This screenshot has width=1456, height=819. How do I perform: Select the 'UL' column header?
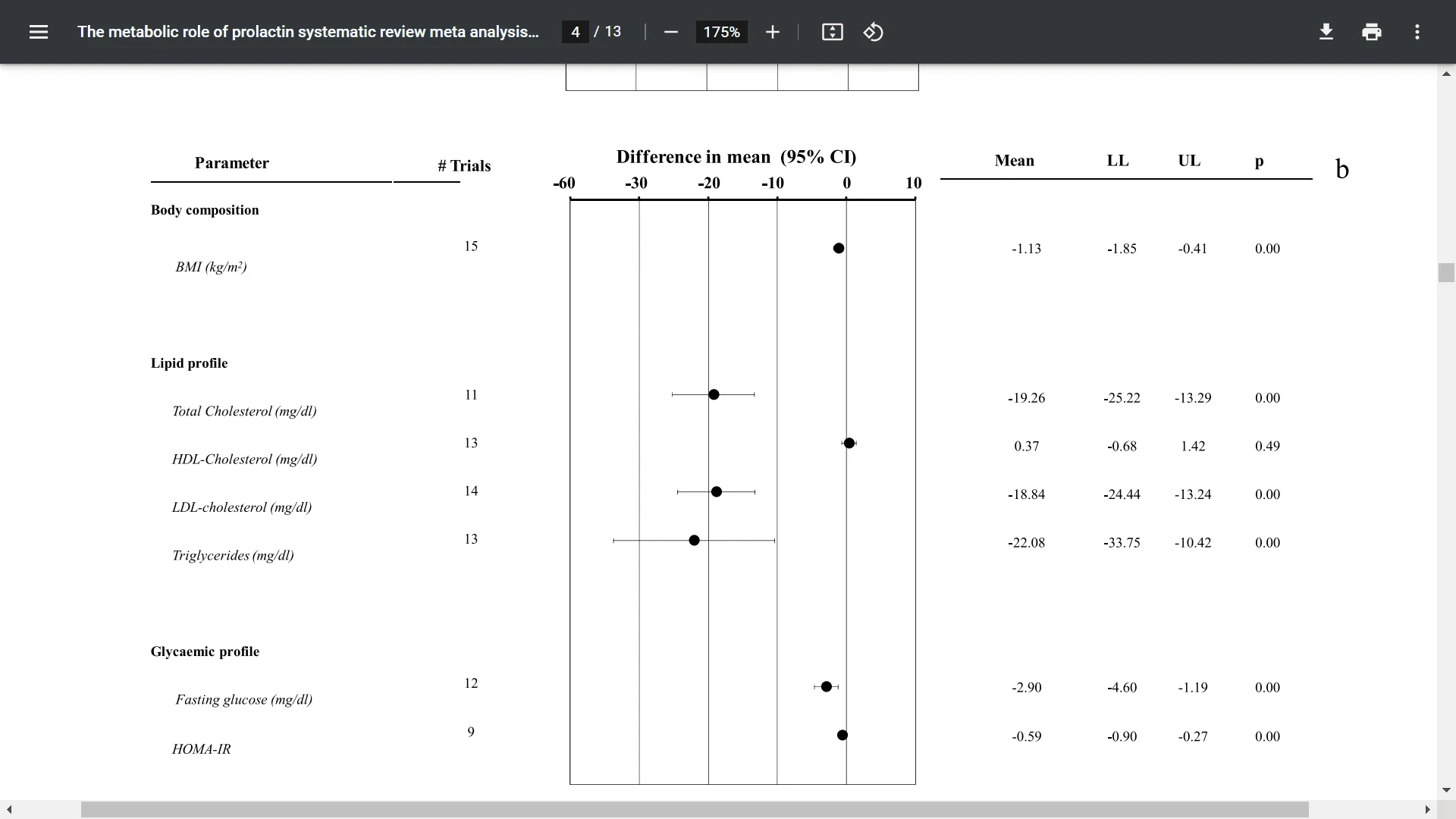click(1189, 161)
